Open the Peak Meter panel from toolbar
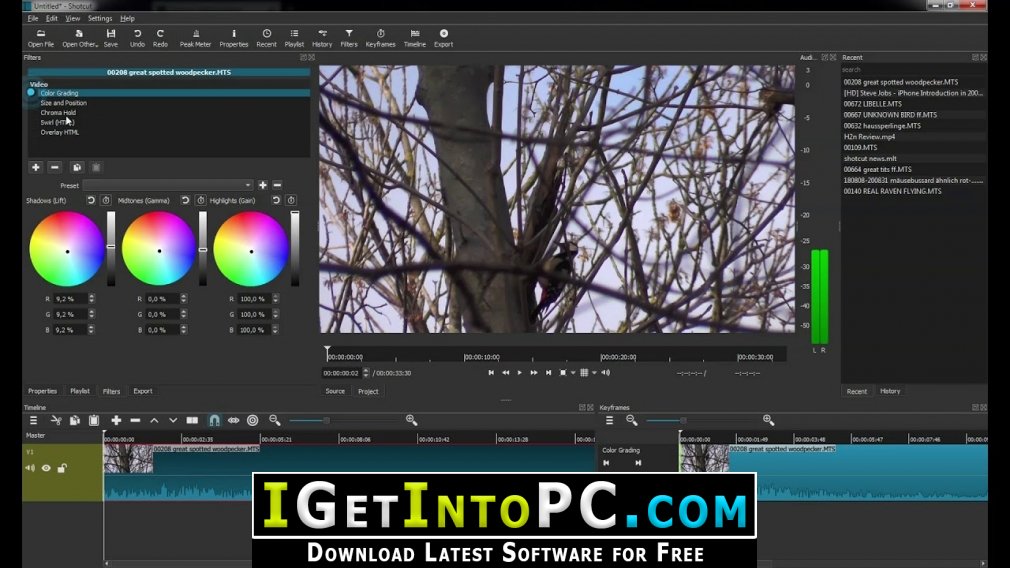Viewport: 1010px width, 568px height. [x=195, y=38]
